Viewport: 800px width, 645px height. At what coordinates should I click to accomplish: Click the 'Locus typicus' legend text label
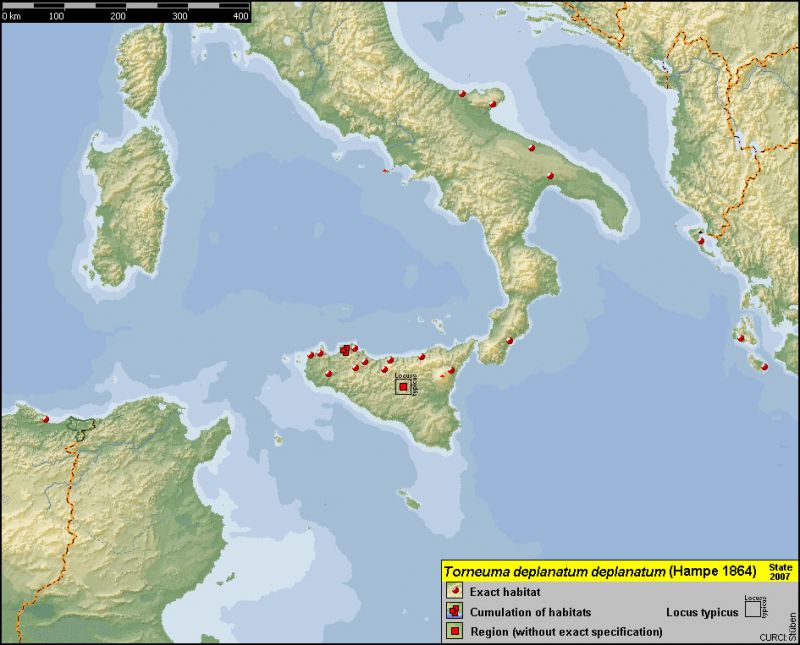pyautogui.click(x=701, y=612)
